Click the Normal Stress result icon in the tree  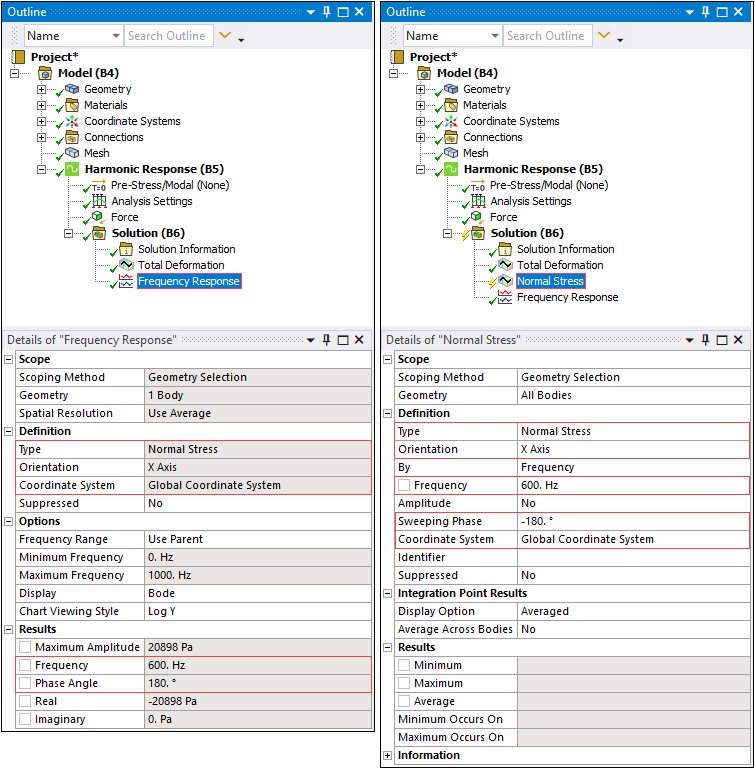coord(506,282)
